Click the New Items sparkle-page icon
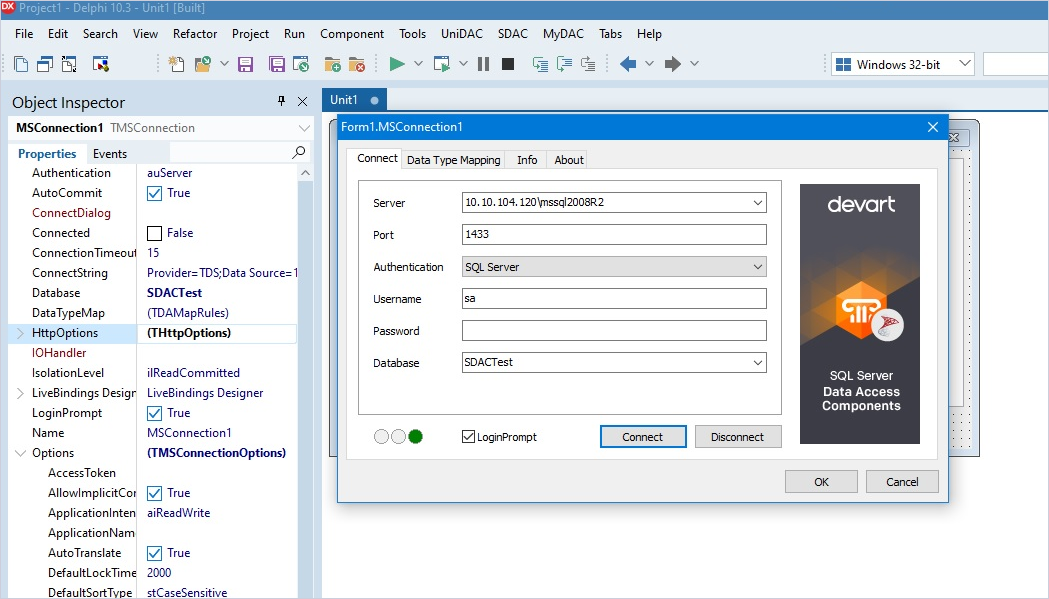The height and width of the screenshot is (599, 1049). click(176, 64)
